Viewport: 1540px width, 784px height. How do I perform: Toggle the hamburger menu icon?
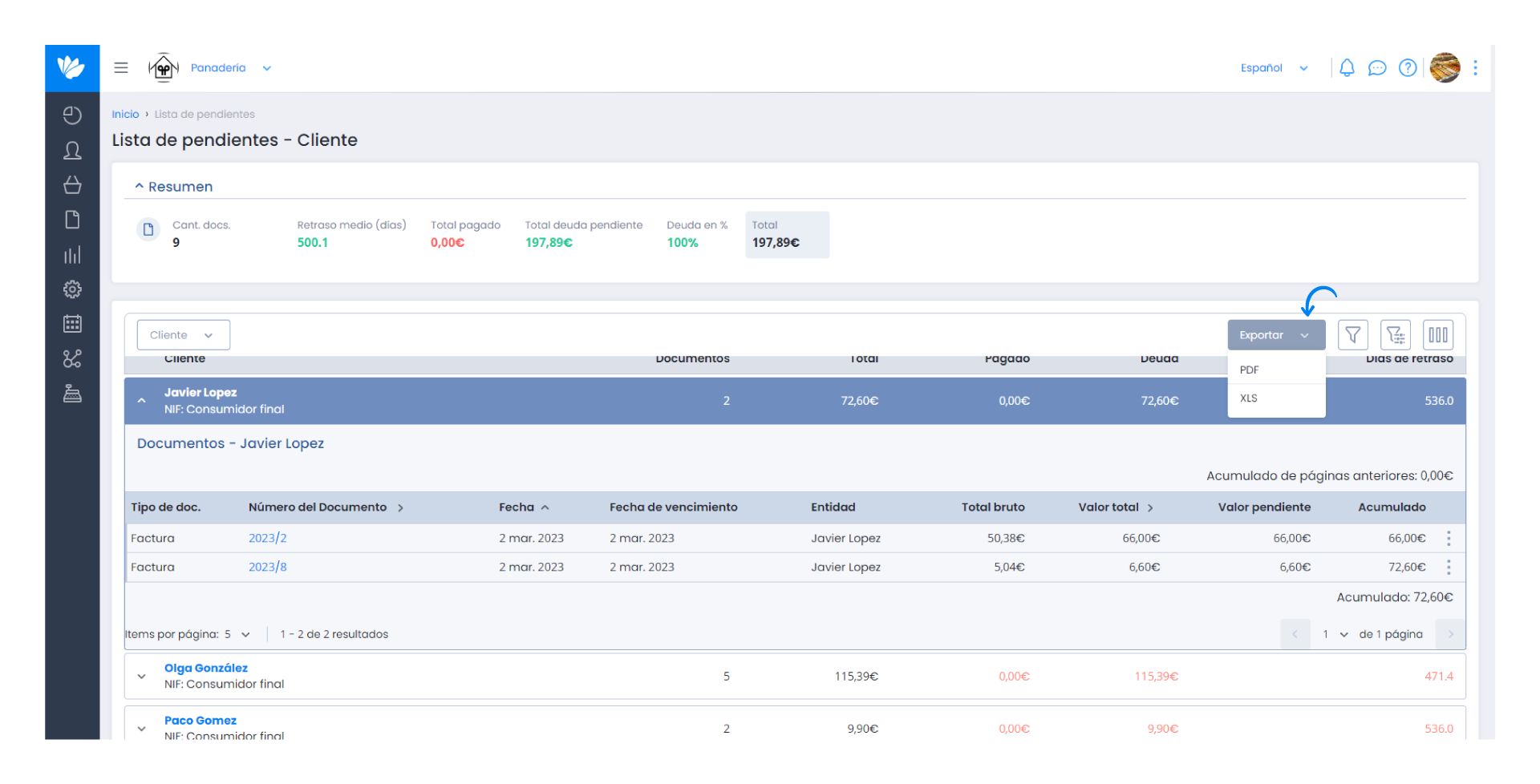[121, 68]
